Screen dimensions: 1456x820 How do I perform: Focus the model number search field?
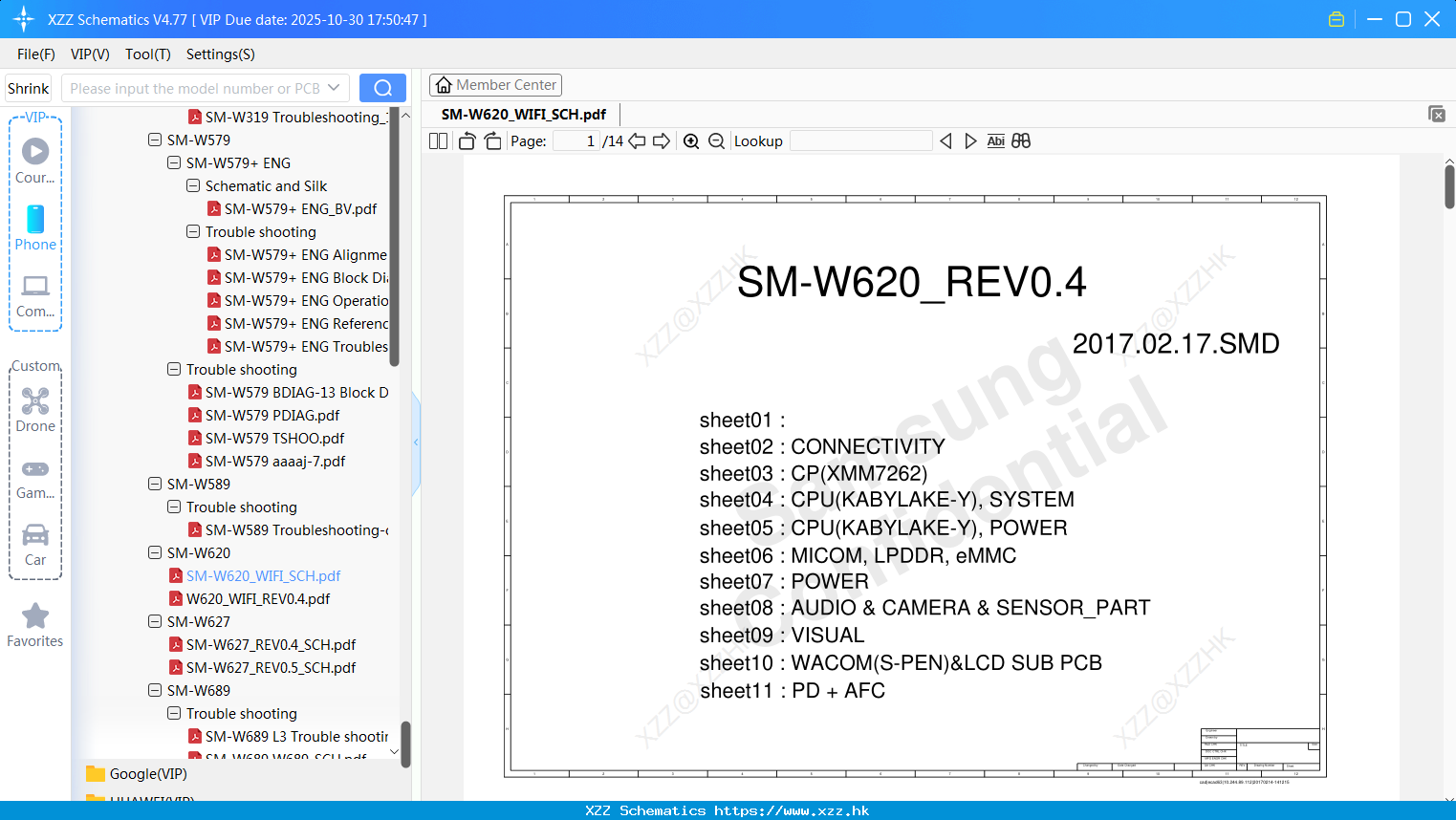click(194, 88)
